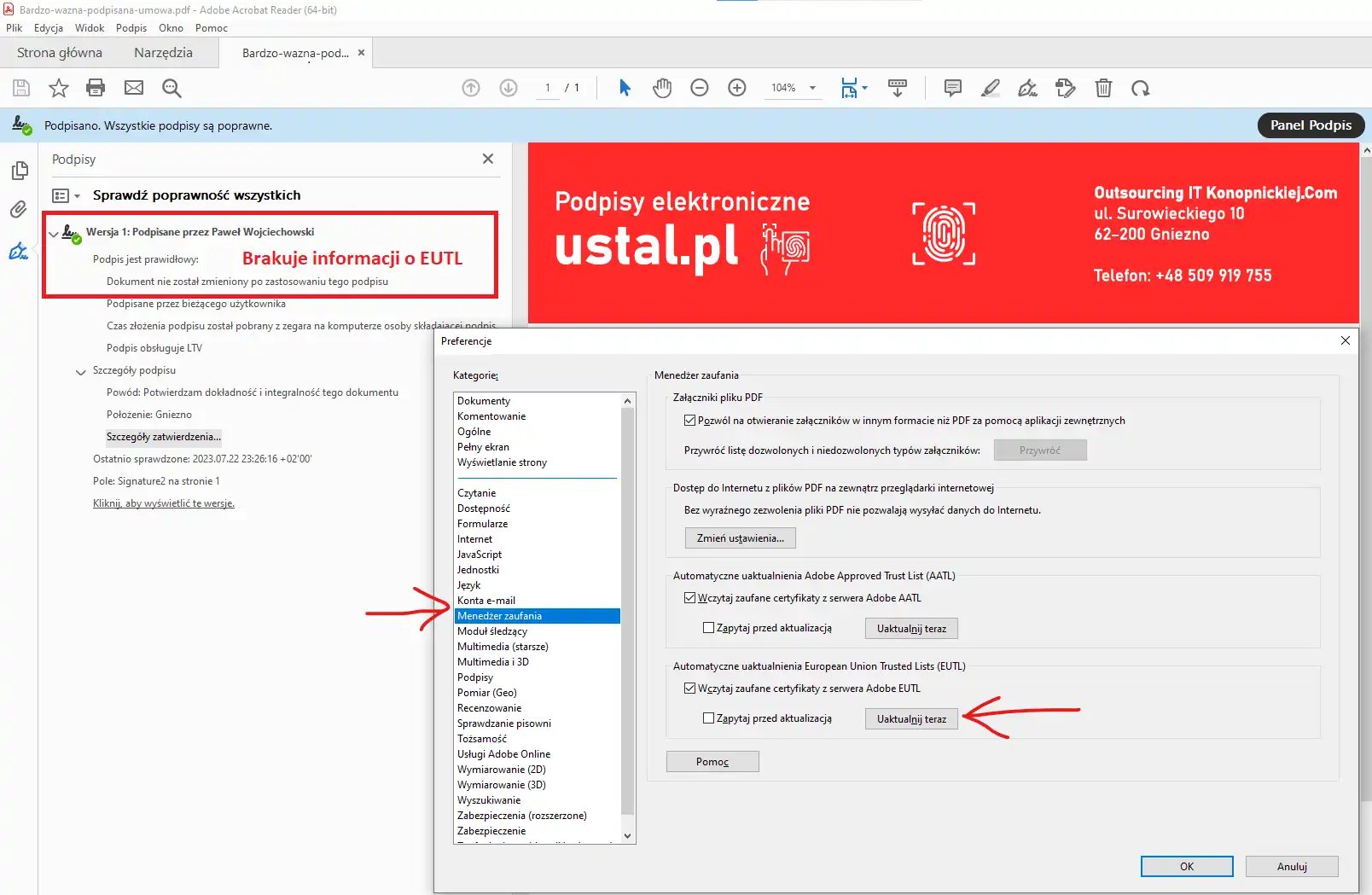Select the Hand pan tool
Screen dimensions: 1372x895
coord(662,88)
